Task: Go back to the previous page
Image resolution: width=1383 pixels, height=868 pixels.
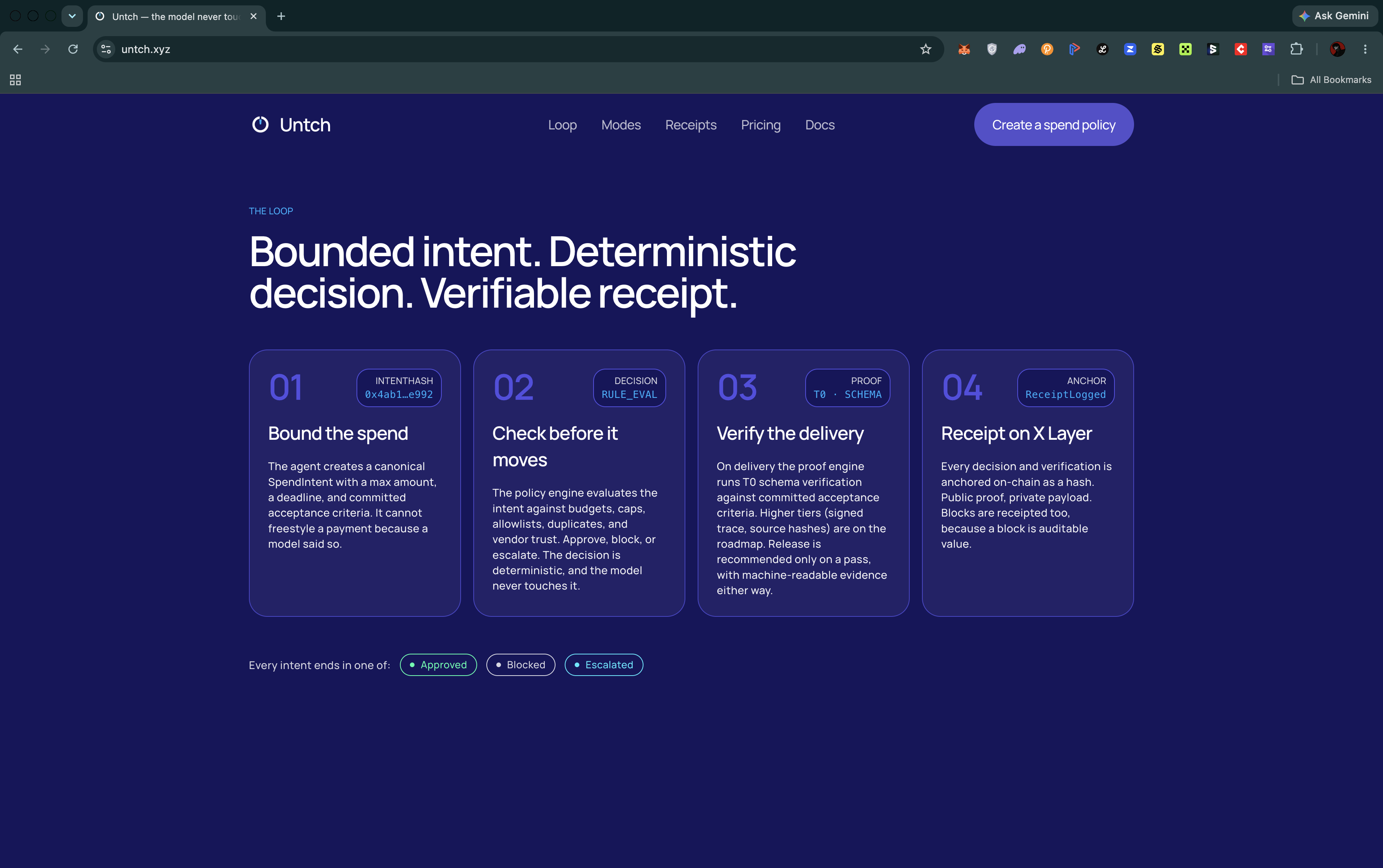Action: pyautogui.click(x=18, y=50)
